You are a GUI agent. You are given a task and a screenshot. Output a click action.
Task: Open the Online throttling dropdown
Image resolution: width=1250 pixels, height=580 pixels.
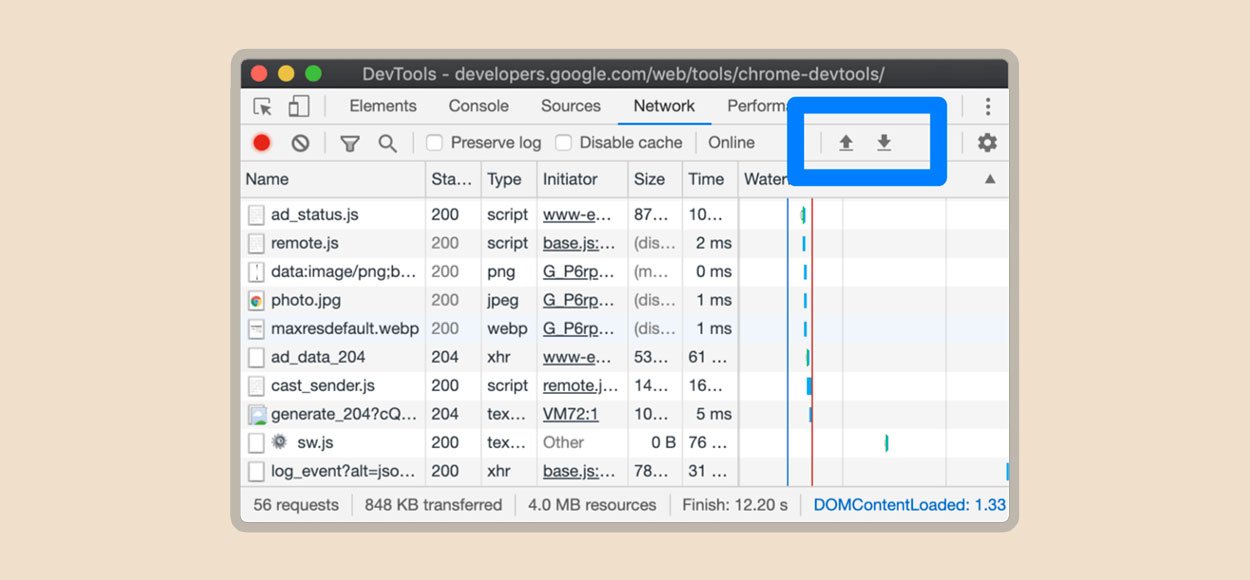[732, 143]
